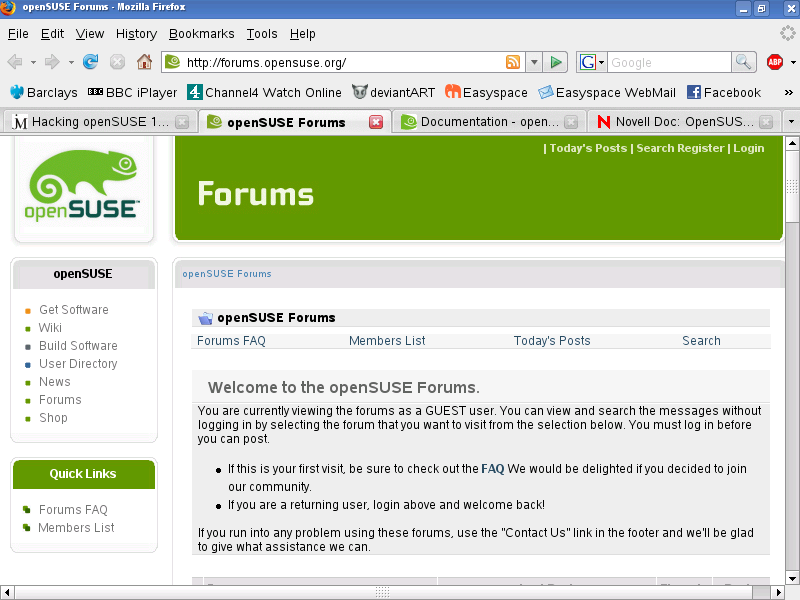Click the Forward navigation arrow
Screen dimensions: 800x600
[52, 62]
